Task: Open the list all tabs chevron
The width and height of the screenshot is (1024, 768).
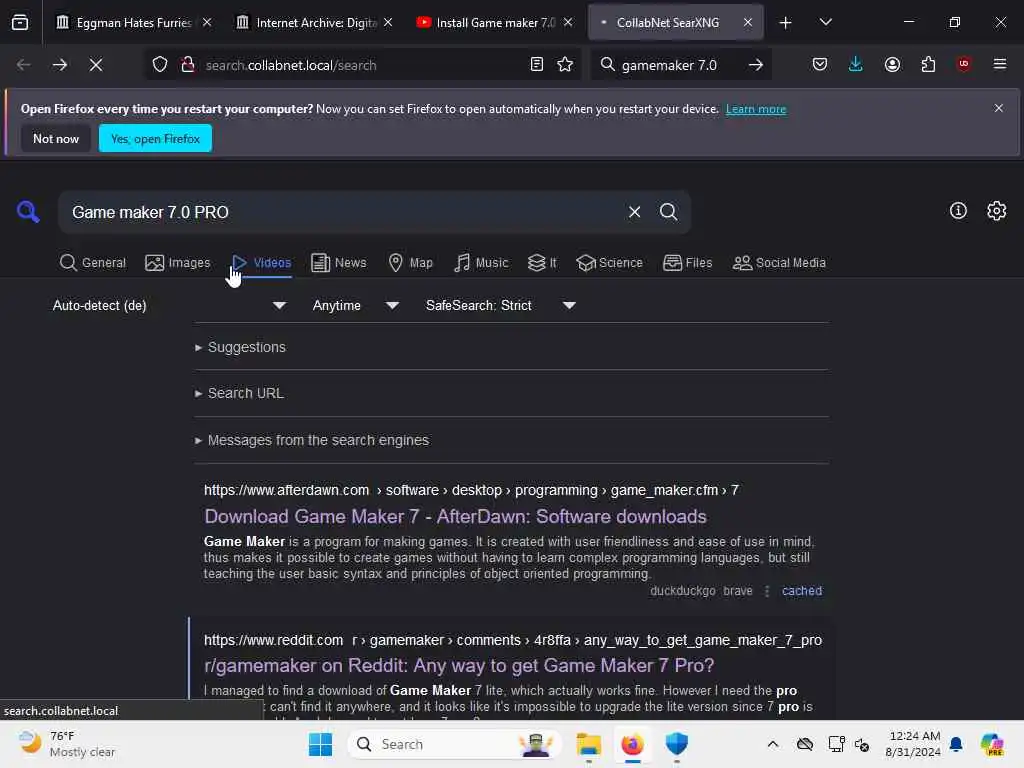Action: [825, 22]
